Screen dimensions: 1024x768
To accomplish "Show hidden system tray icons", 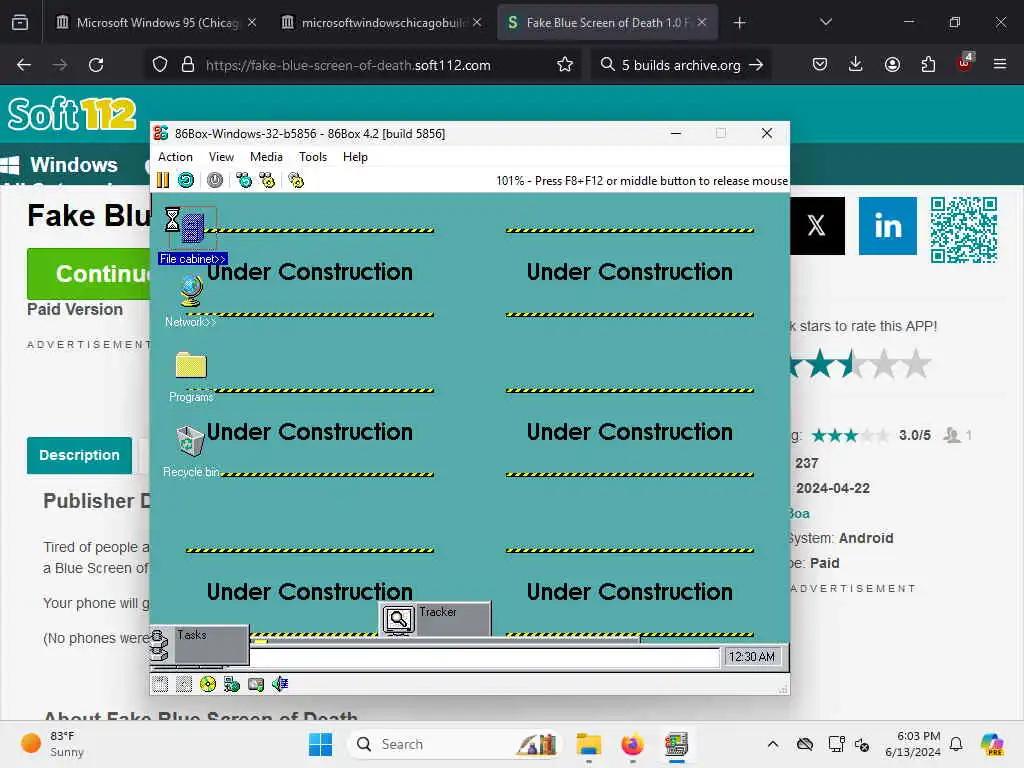I will [773, 744].
